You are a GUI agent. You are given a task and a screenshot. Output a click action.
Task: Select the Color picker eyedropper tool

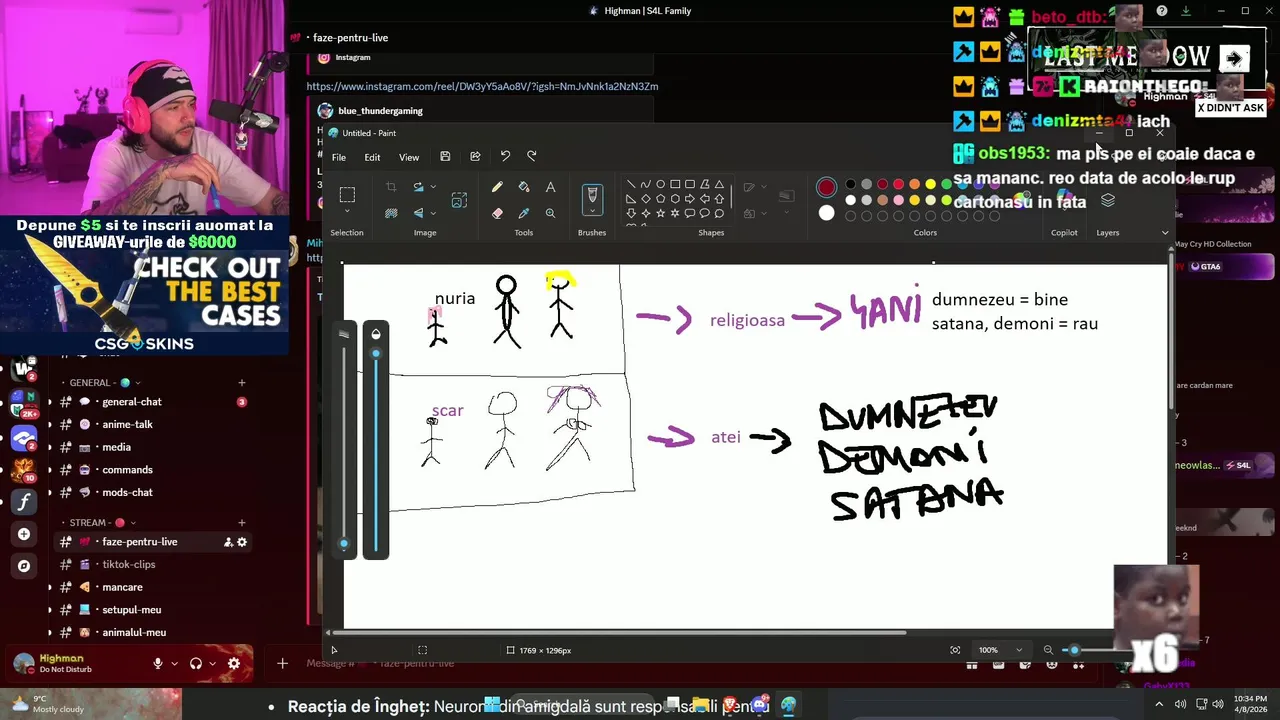pos(523,213)
